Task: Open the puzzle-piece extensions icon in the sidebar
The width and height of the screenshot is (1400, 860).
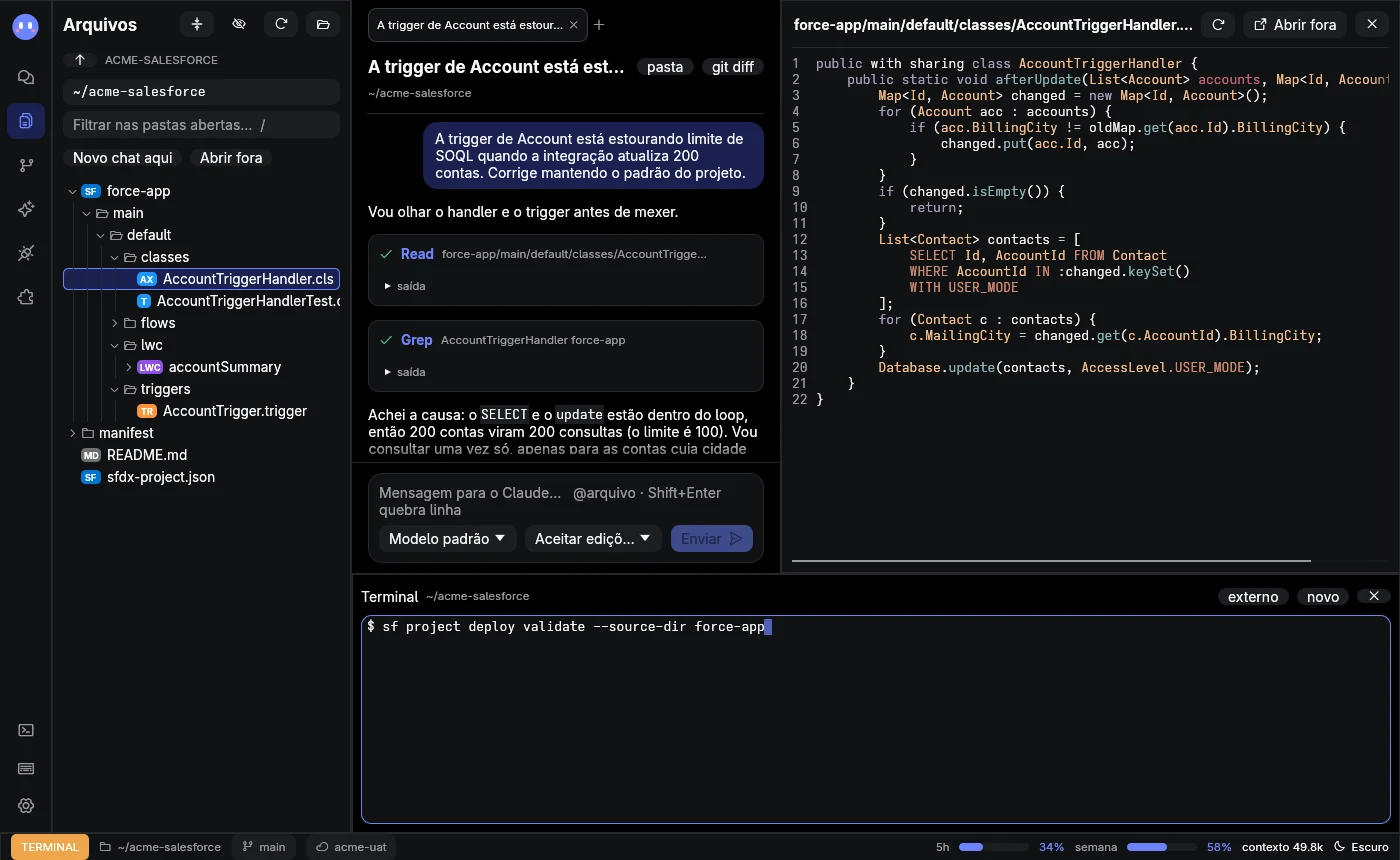Action: (x=26, y=297)
